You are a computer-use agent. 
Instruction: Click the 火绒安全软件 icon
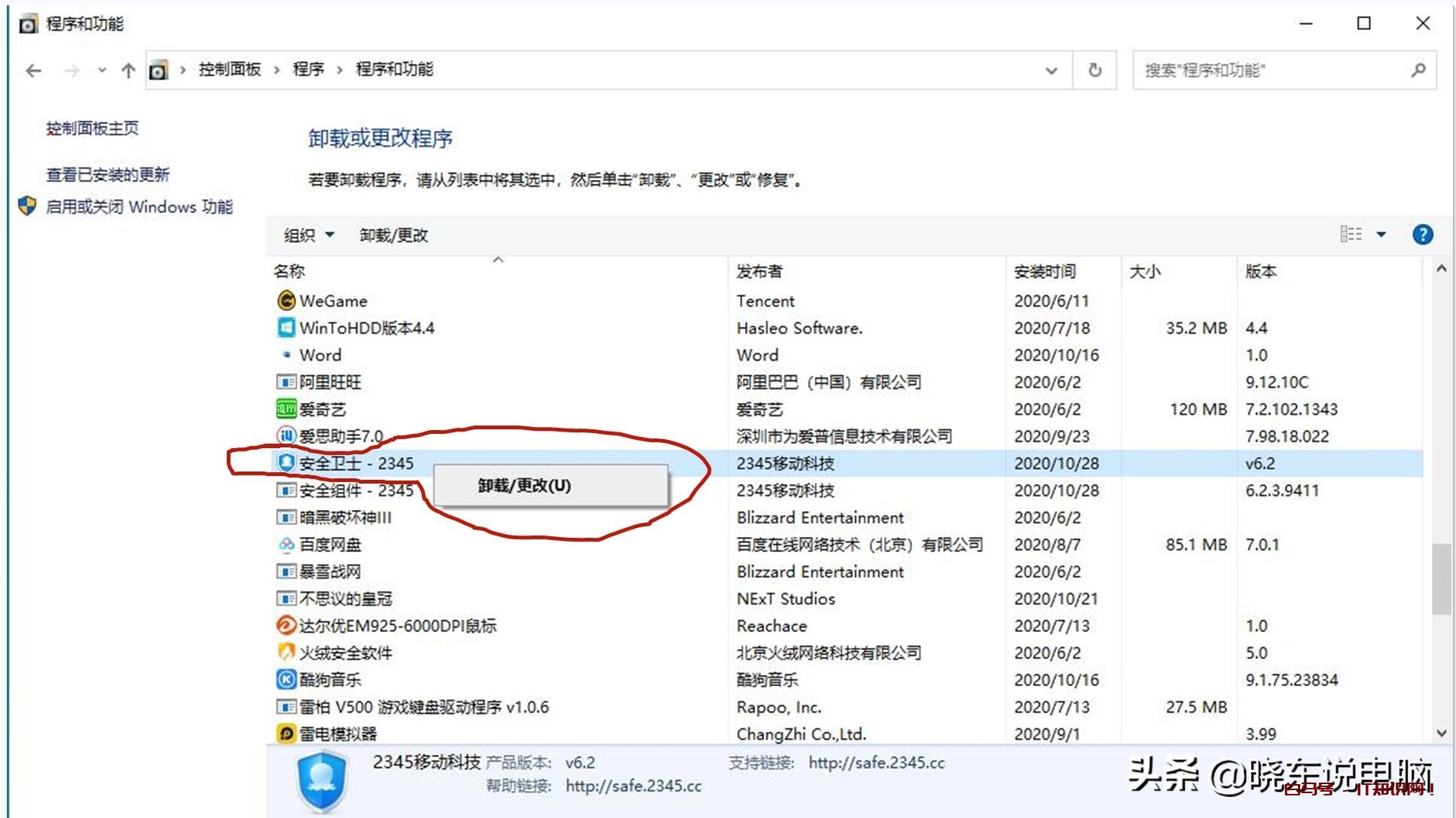click(286, 652)
